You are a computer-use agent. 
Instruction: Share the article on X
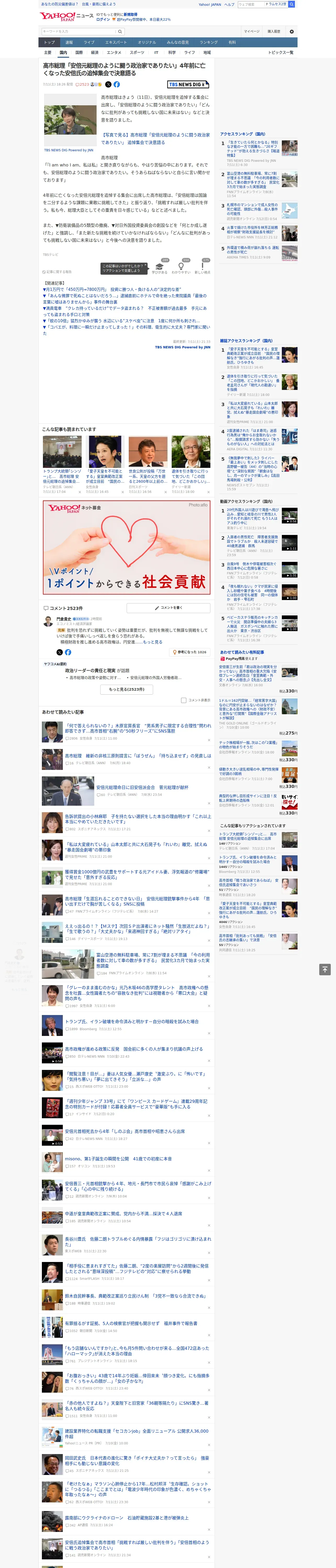[x=109, y=85]
